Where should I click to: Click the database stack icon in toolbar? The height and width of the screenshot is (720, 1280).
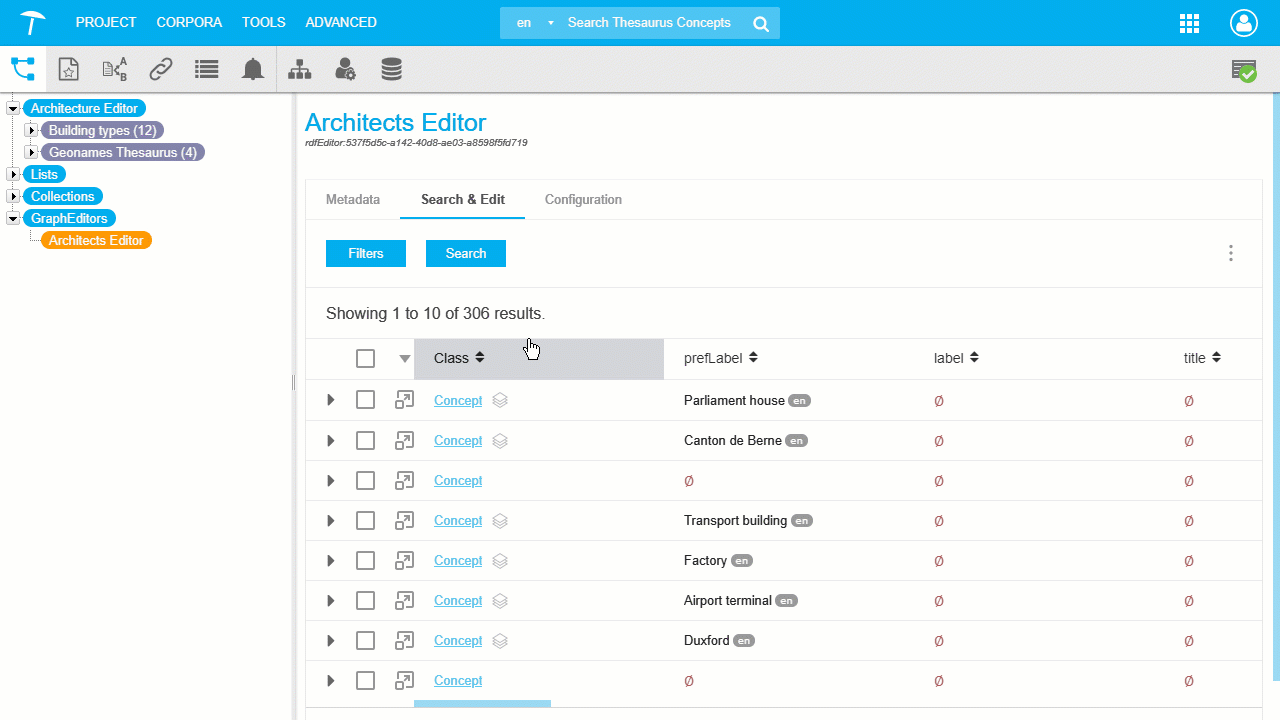click(x=391, y=69)
